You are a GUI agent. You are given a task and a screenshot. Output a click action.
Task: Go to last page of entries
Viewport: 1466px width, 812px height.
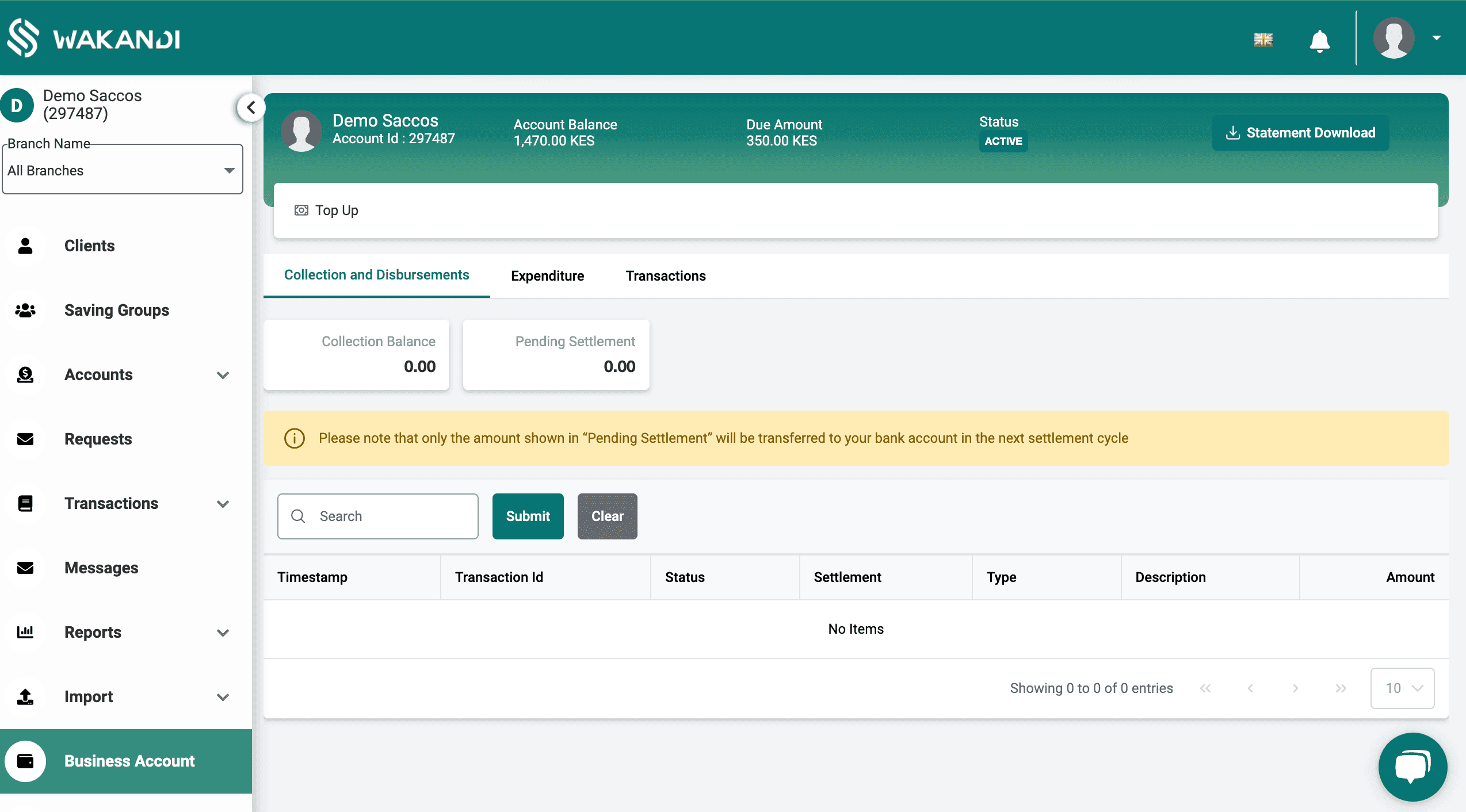pos(1341,688)
